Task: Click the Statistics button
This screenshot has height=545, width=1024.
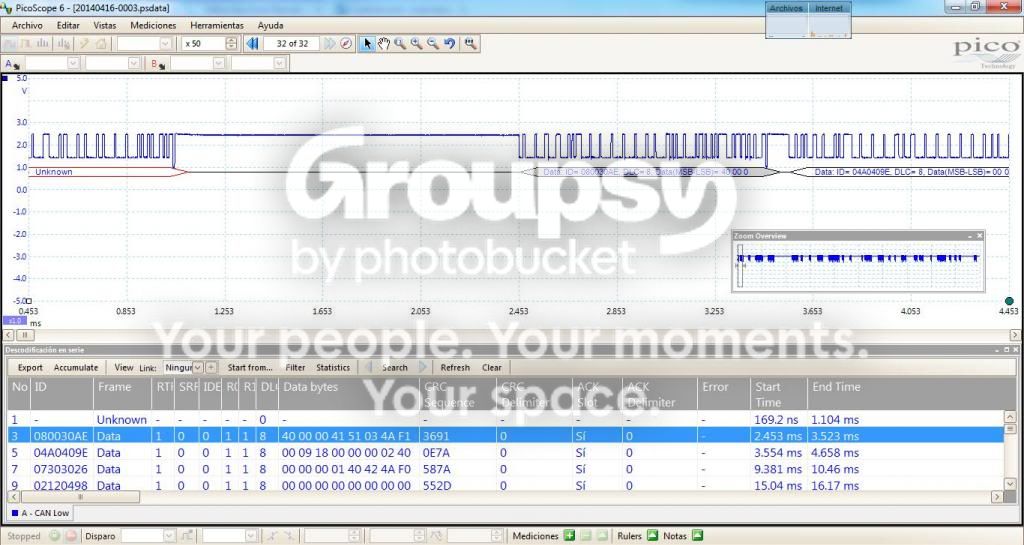Action: [x=333, y=367]
